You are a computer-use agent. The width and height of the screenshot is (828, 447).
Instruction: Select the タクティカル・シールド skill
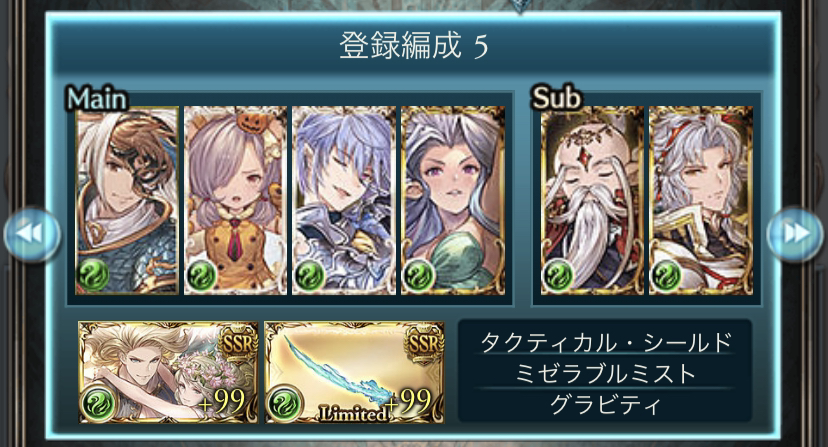click(x=605, y=342)
